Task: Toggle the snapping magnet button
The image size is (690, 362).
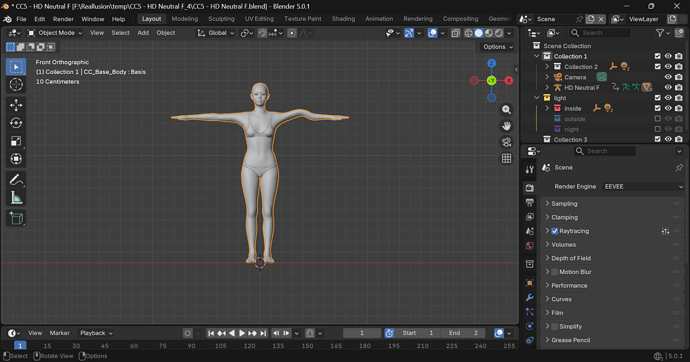Action: tap(262, 33)
